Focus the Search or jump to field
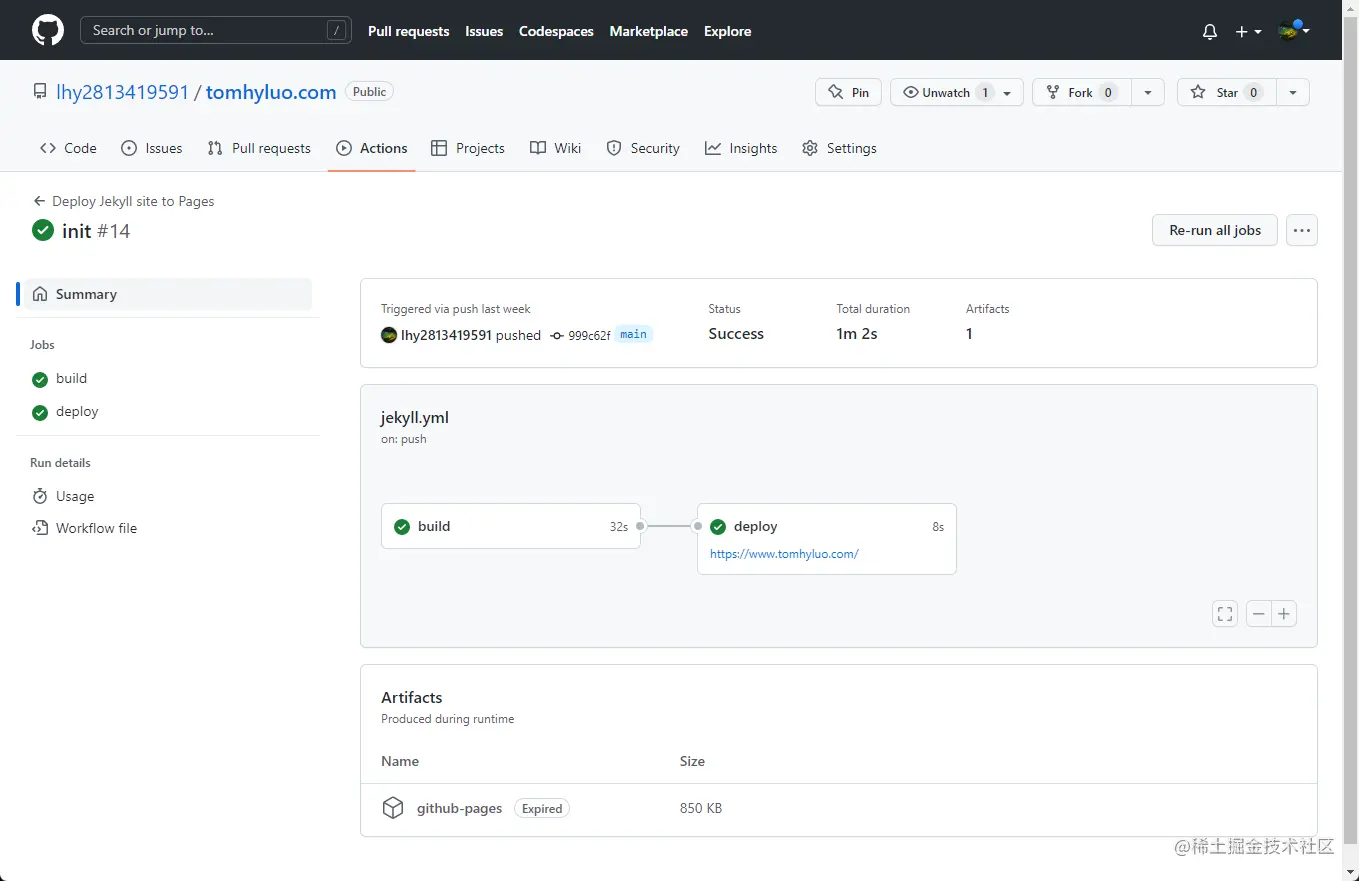Viewport: 1359px width, 881px height. click(215, 30)
